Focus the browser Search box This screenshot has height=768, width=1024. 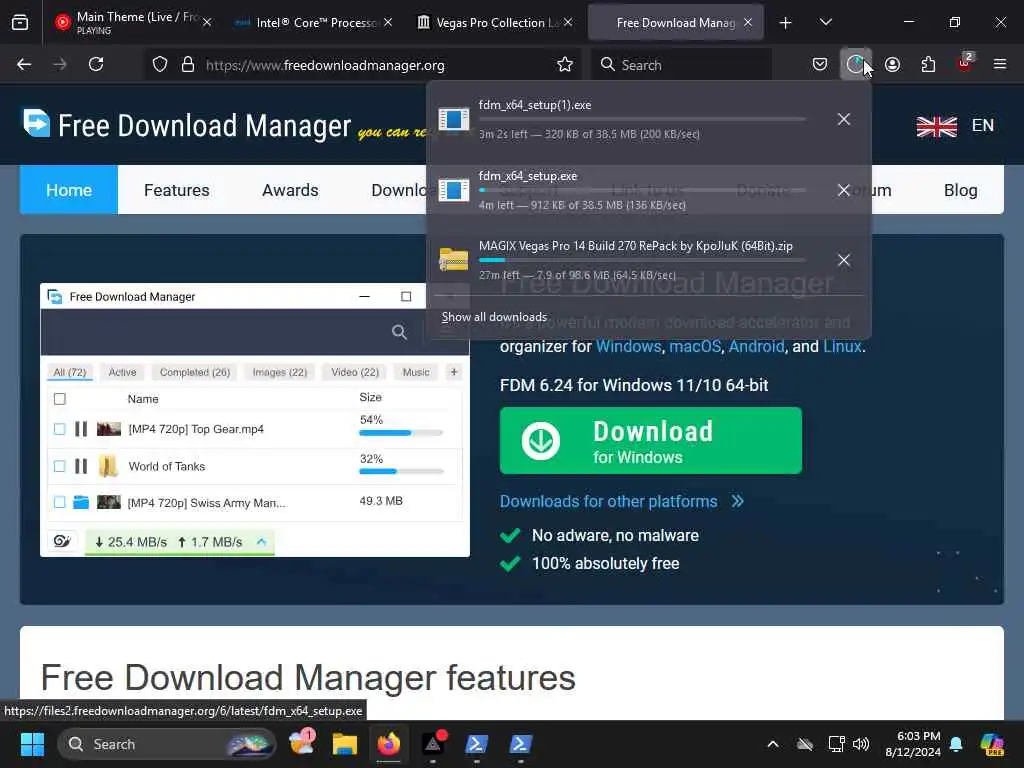click(x=682, y=65)
